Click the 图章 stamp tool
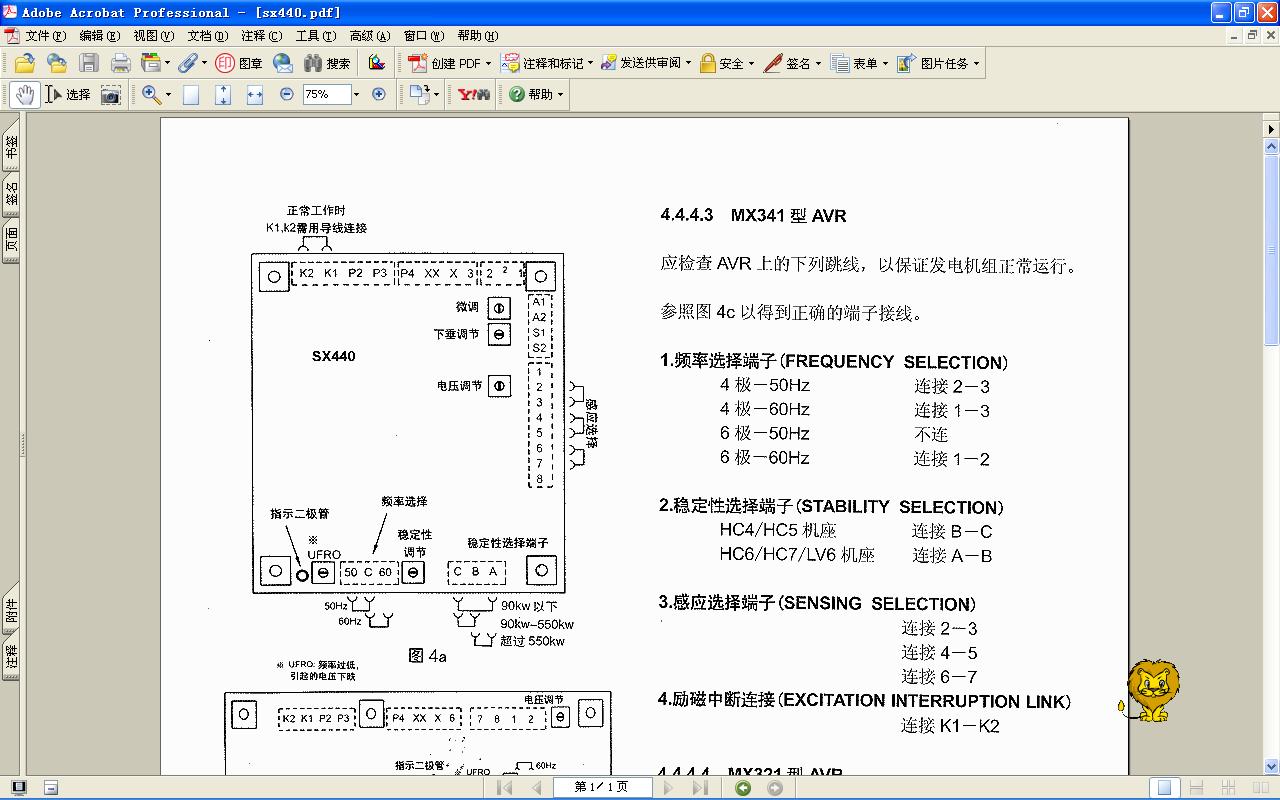This screenshot has height=800, width=1280. click(239, 63)
